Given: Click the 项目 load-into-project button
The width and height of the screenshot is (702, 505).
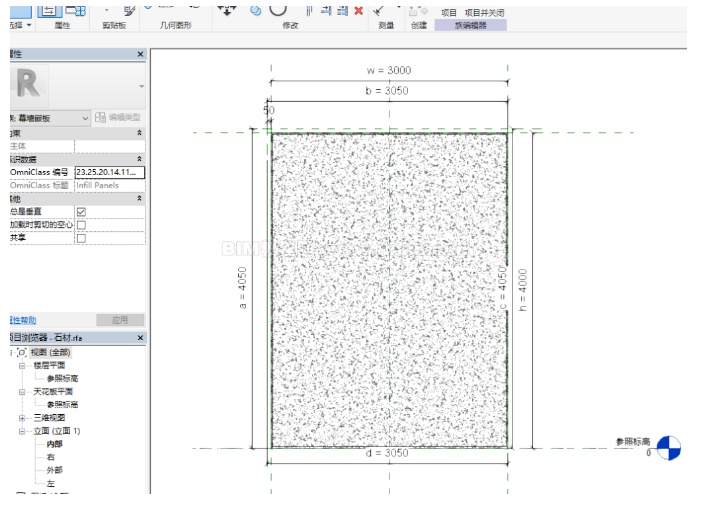Looking at the screenshot, I should point(449,13).
